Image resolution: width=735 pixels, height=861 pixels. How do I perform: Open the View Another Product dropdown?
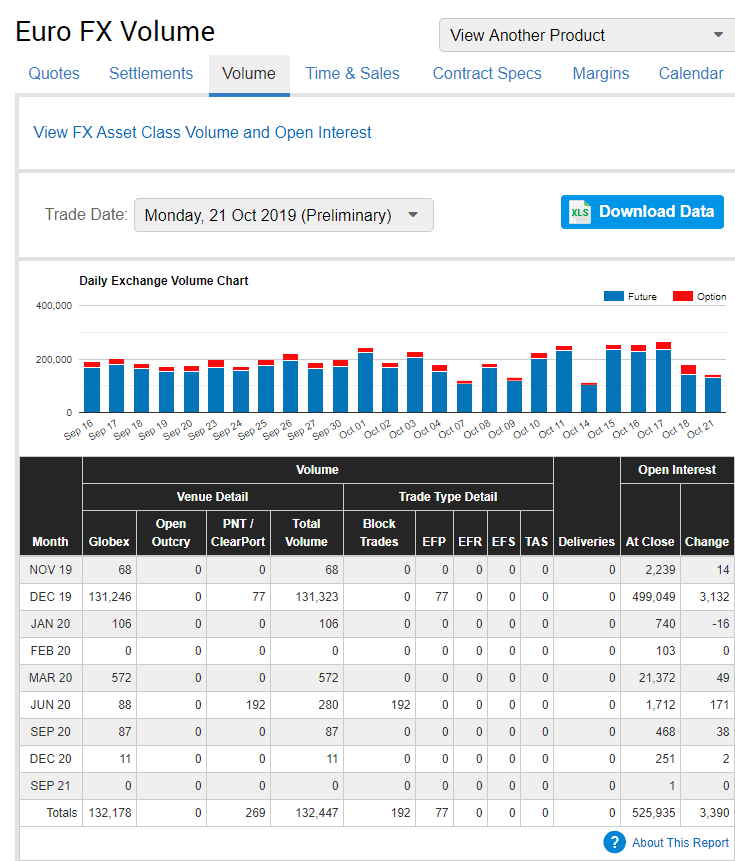coord(587,35)
